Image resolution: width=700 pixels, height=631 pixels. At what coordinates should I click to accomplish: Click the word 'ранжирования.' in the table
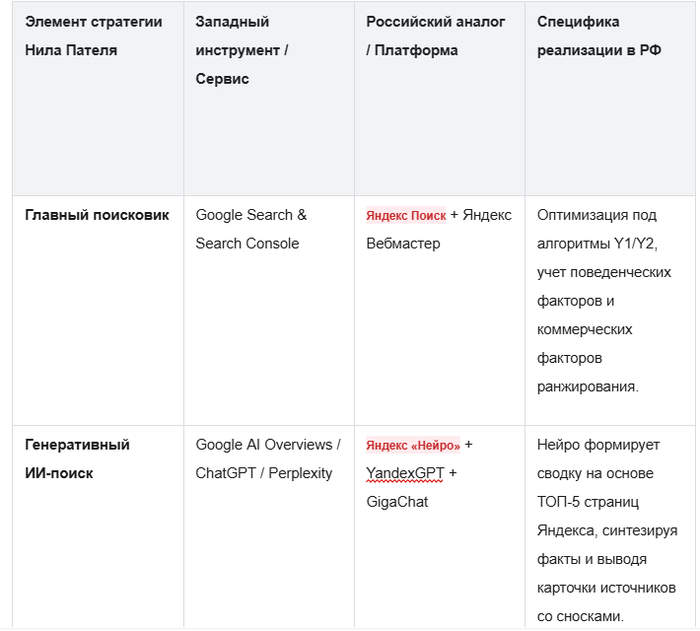[x=588, y=387]
